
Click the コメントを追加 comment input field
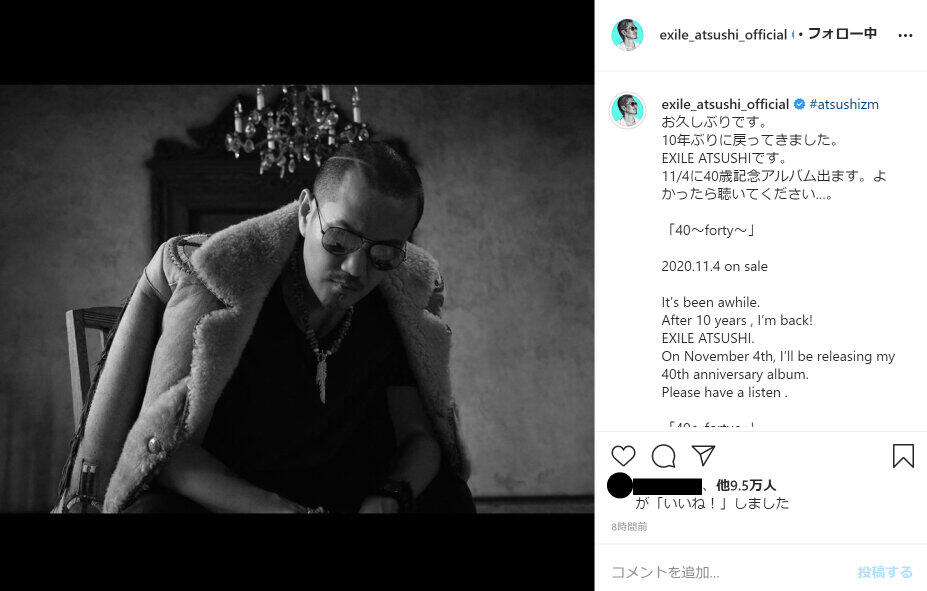(727, 571)
